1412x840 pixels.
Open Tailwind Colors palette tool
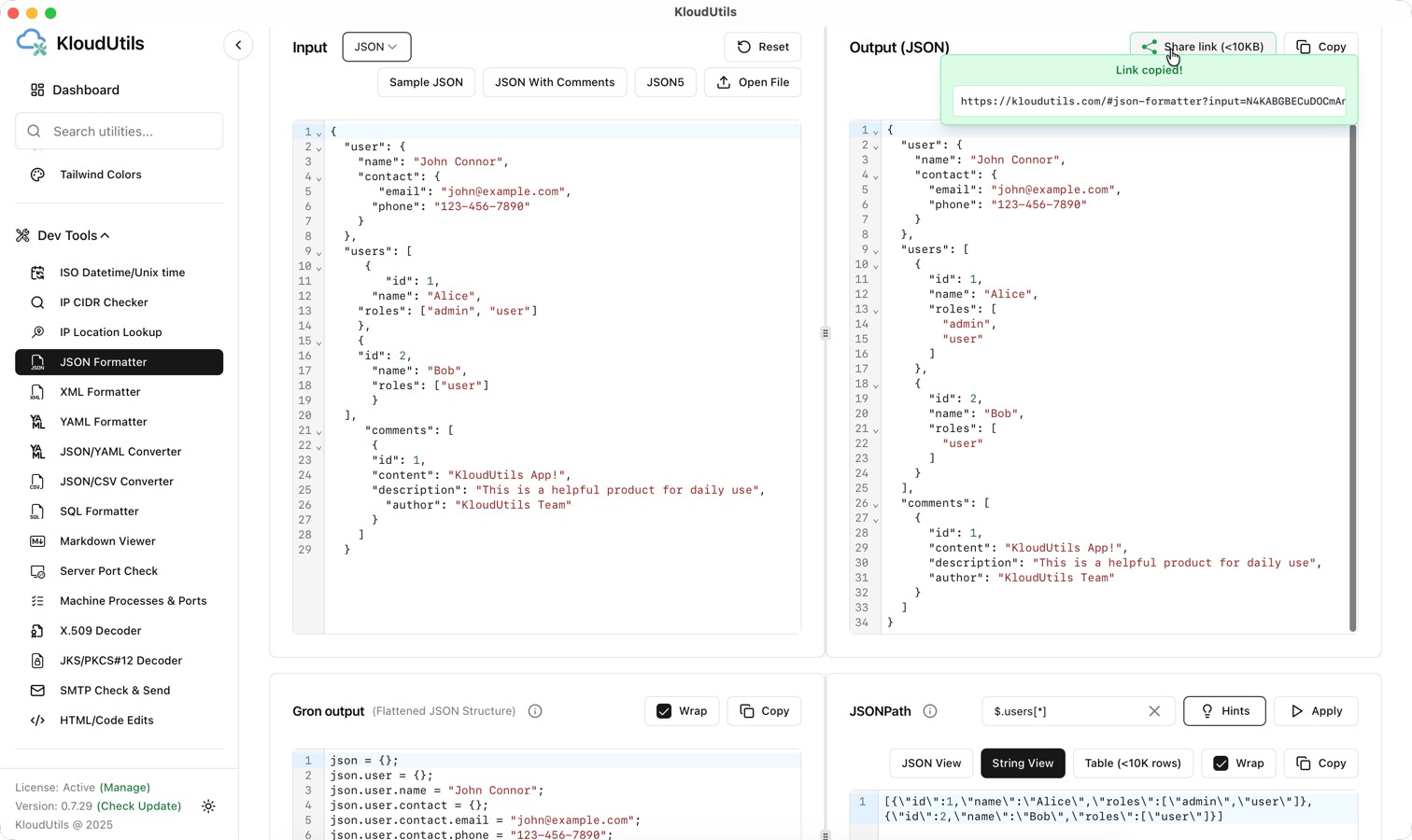point(100,175)
